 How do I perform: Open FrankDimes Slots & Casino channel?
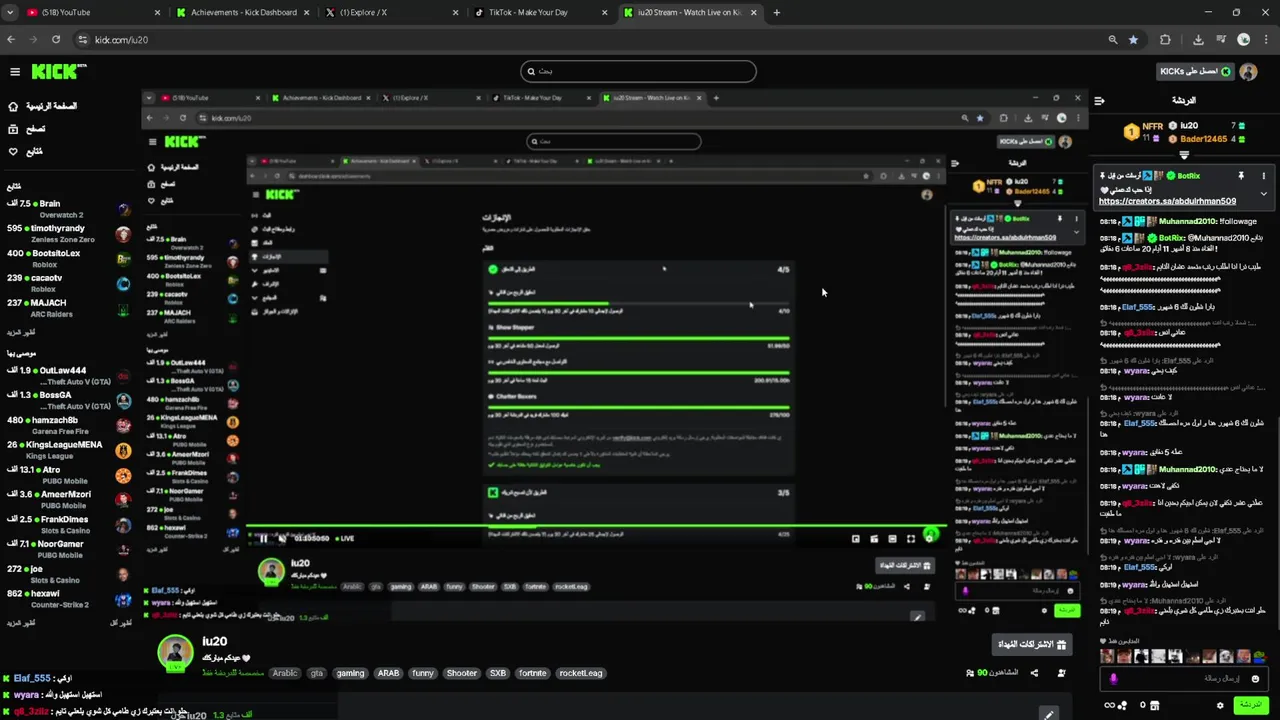(x=68, y=525)
